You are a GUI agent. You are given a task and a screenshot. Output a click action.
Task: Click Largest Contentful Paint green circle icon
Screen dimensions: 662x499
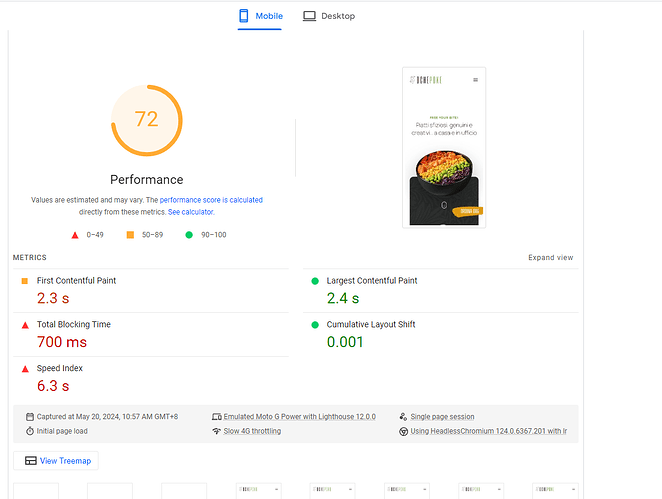pyautogui.click(x=315, y=281)
